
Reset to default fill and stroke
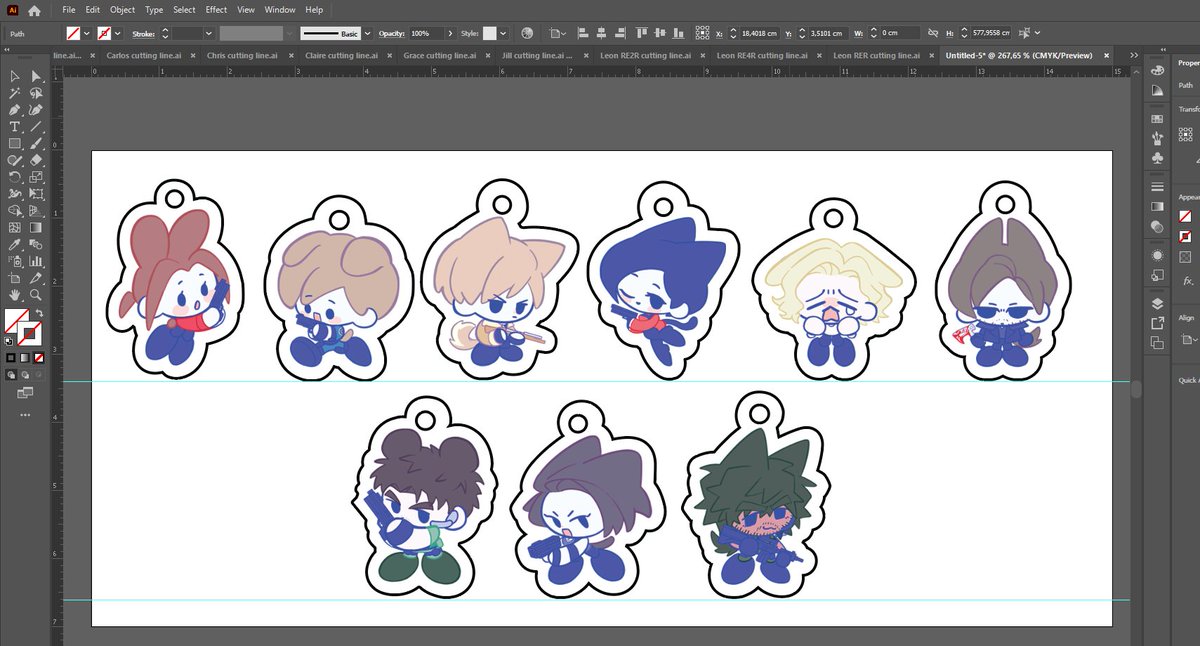tap(10, 341)
